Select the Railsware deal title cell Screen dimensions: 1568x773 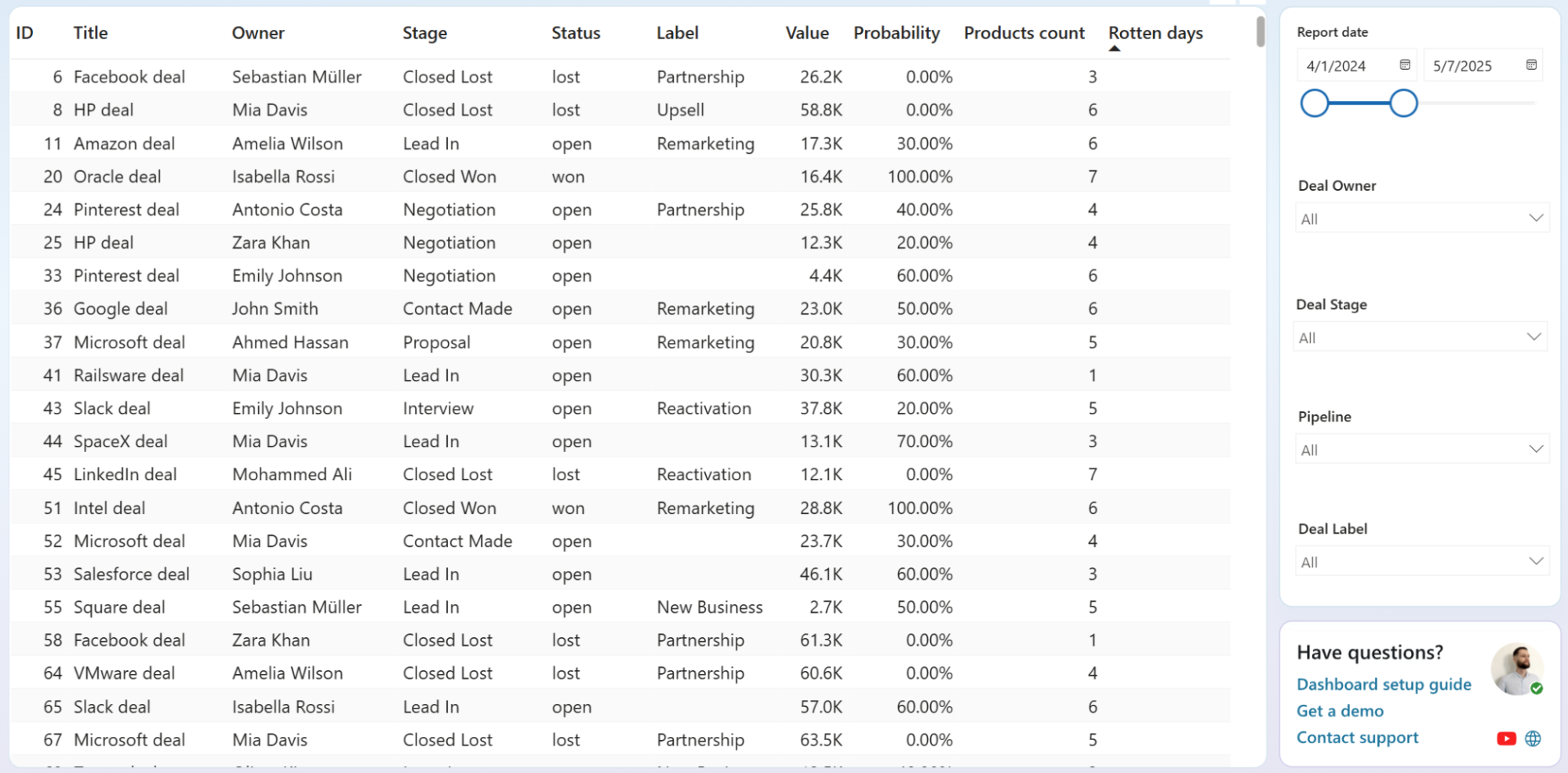click(x=129, y=375)
